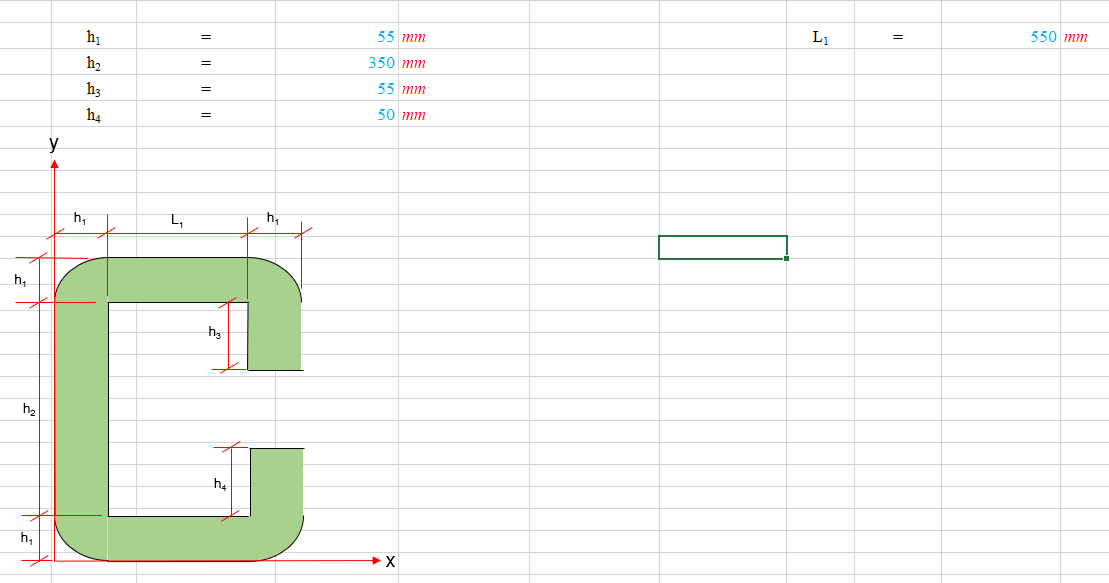Click the h2 label cell in second row
Screen dimensions: 1109x583
click(x=91, y=62)
